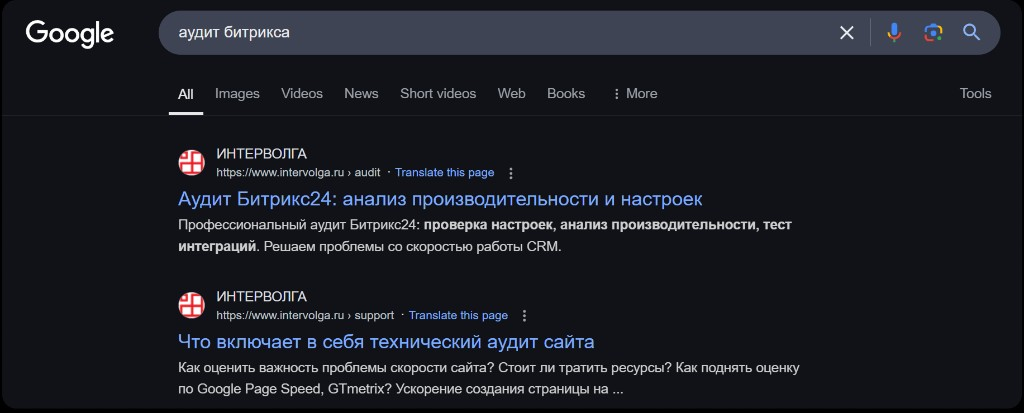
Task: Start voice search with microphone icon
Action: point(893,33)
